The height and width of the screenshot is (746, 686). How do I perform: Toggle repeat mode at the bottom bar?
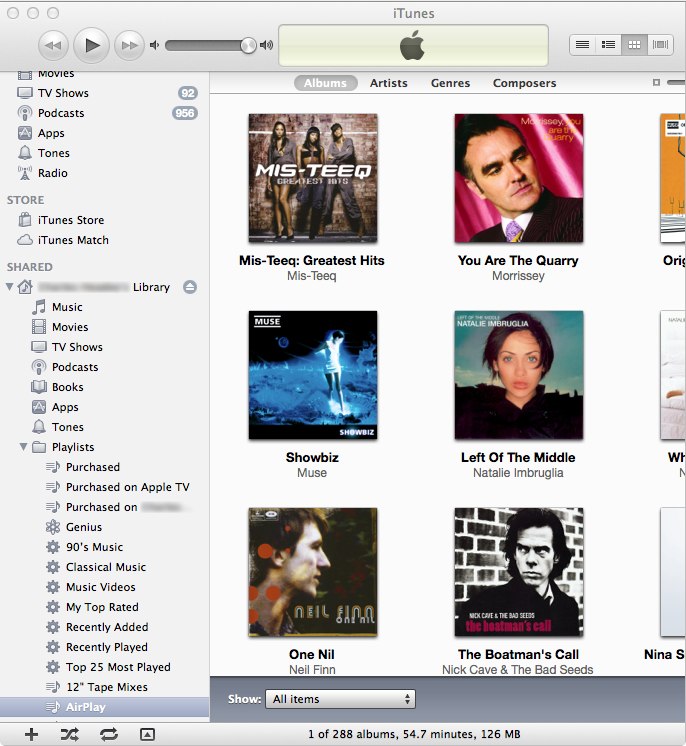click(x=108, y=734)
